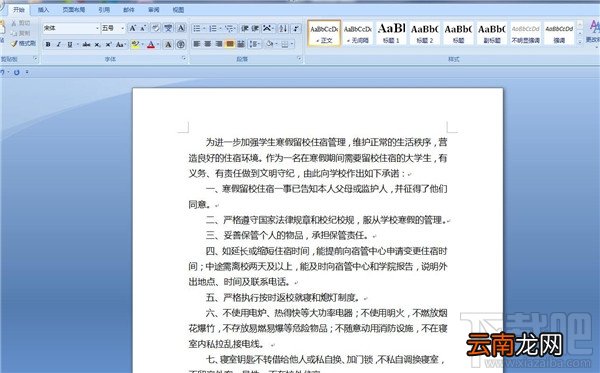
Task: Click the character border (A) icon
Action: tap(181, 28)
